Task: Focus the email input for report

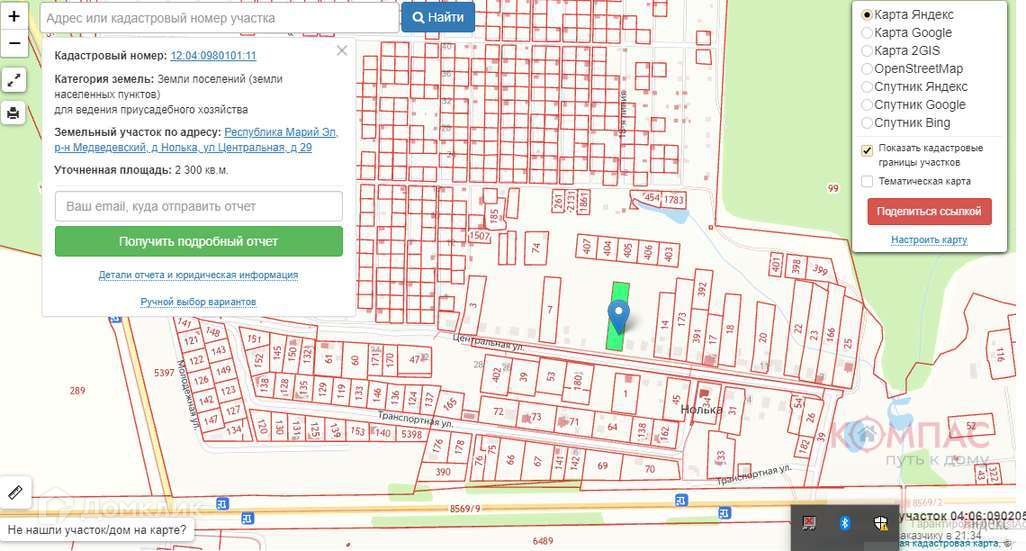Action: [199, 206]
